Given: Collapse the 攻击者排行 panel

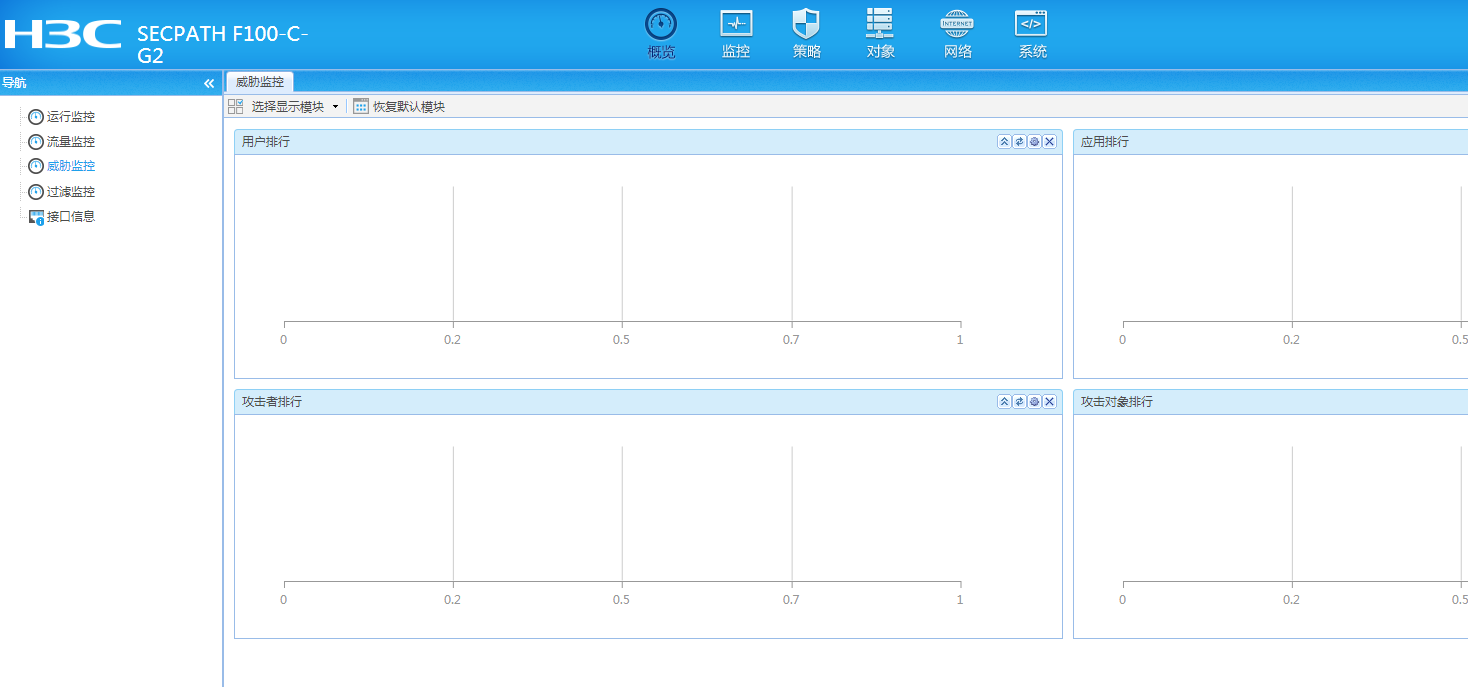Looking at the screenshot, I should (x=1004, y=402).
